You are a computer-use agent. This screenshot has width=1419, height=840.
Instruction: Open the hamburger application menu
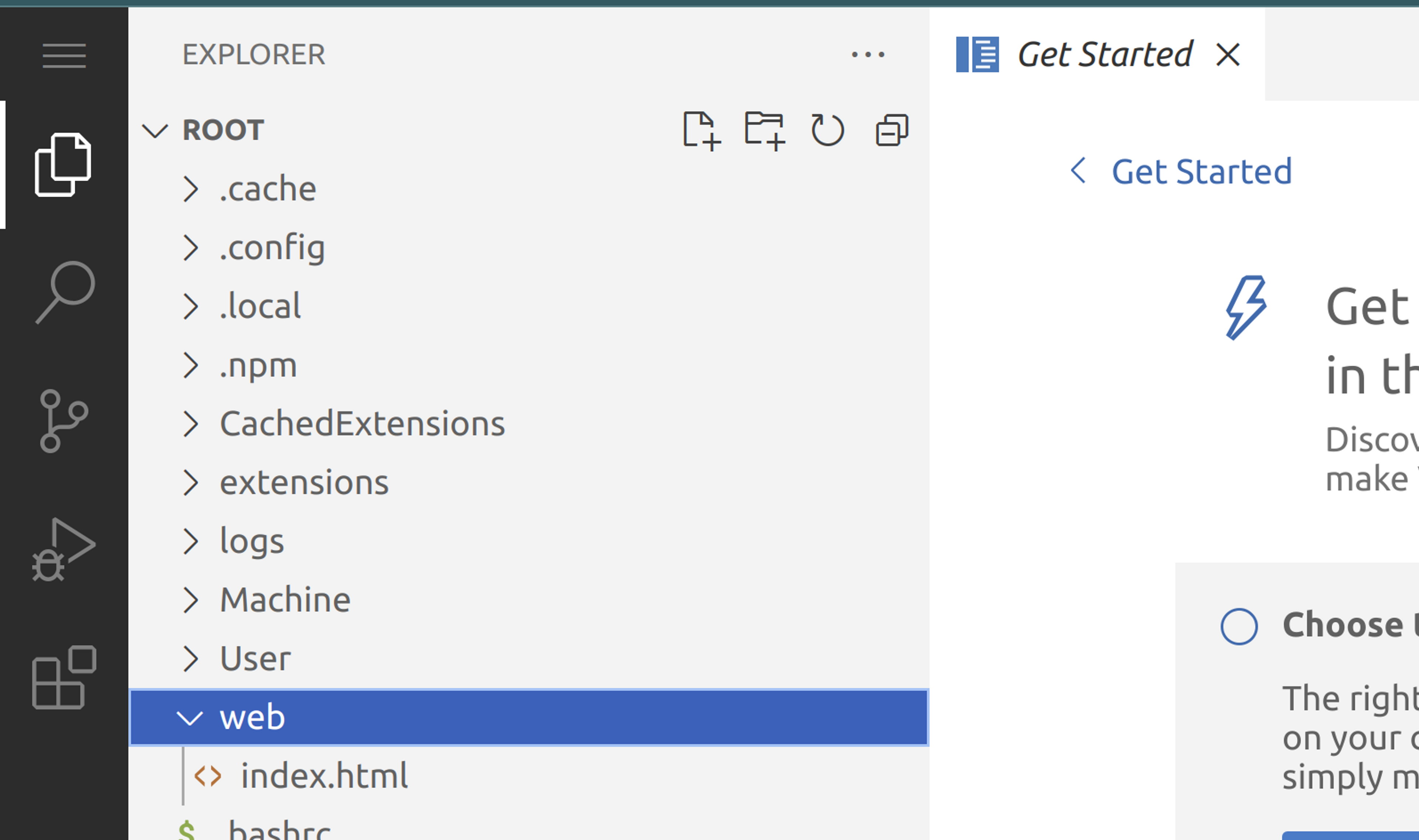pos(64,55)
